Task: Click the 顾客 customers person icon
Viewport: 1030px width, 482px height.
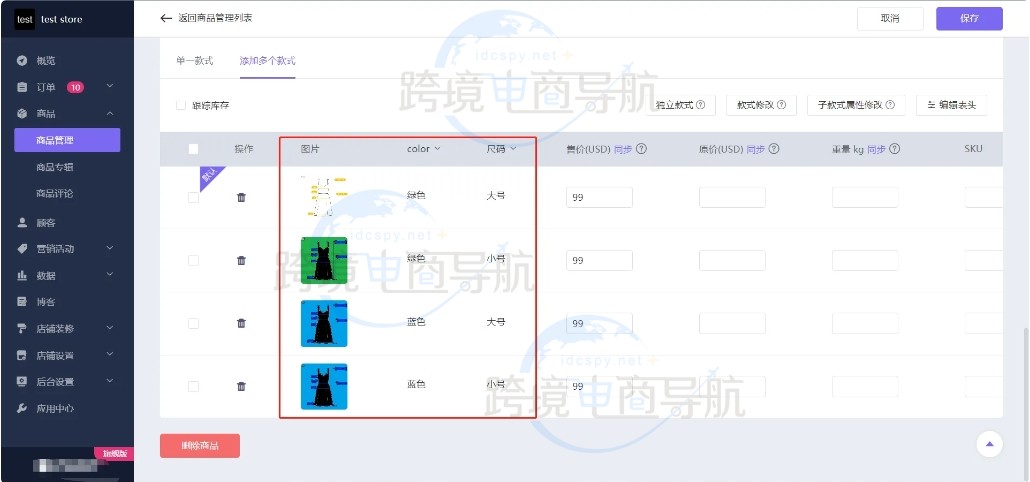Action: 22,223
